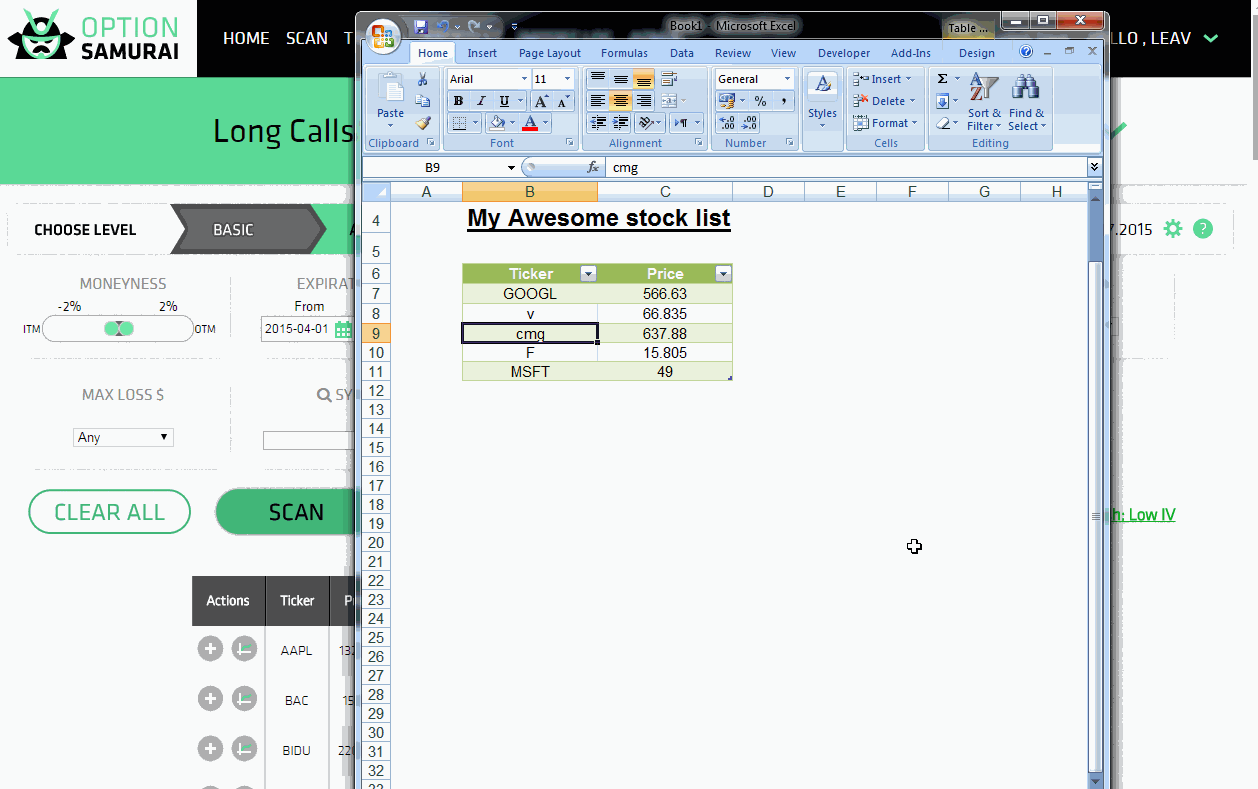Viewport: 1258px width, 789px height.
Task: Open the Page Layout ribbon tab
Action: [549, 53]
